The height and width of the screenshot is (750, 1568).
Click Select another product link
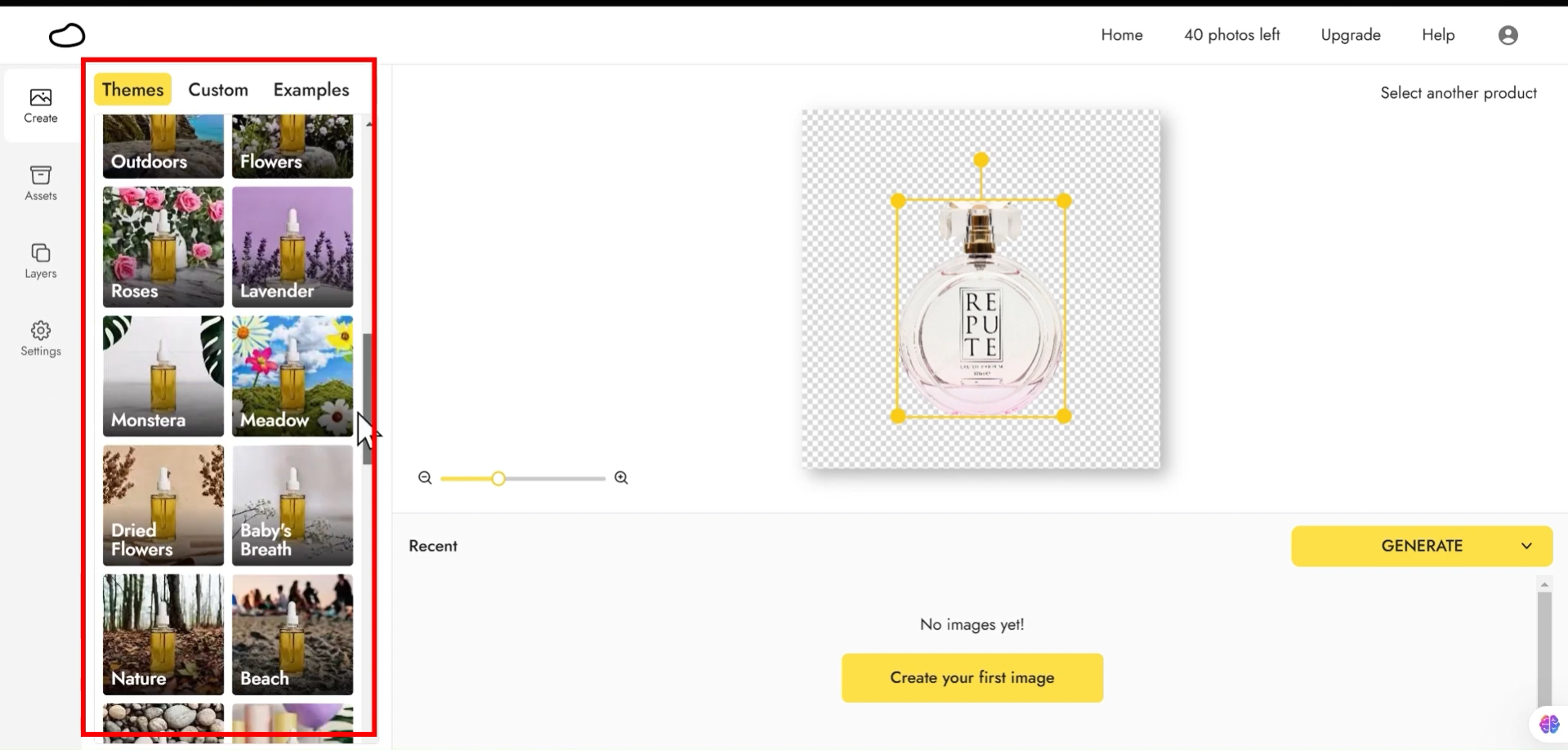click(x=1459, y=93)
